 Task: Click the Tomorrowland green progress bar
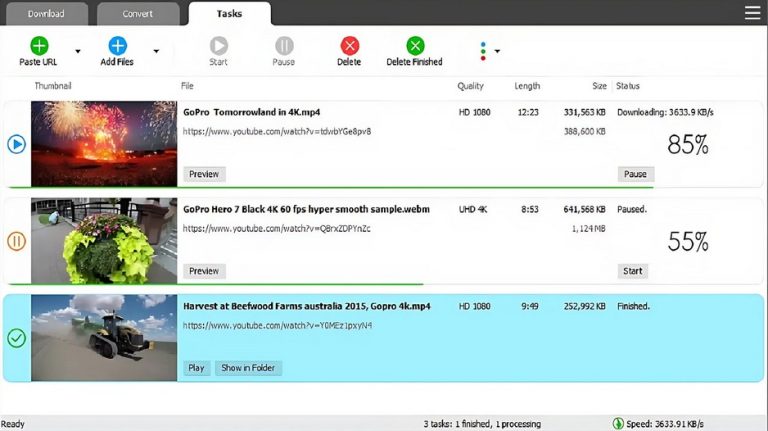pyautogui.click(x=331, y=187)
